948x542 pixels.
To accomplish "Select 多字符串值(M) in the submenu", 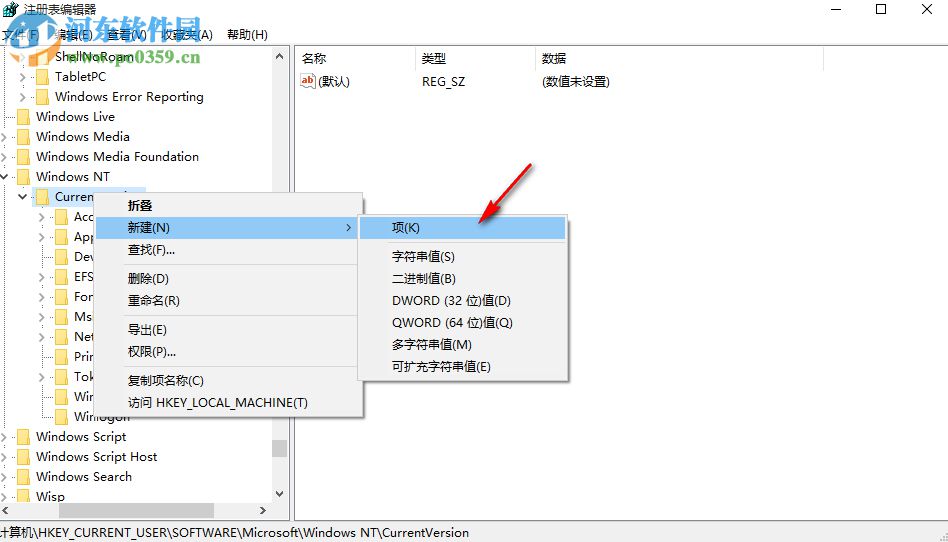I will point(463,345).
